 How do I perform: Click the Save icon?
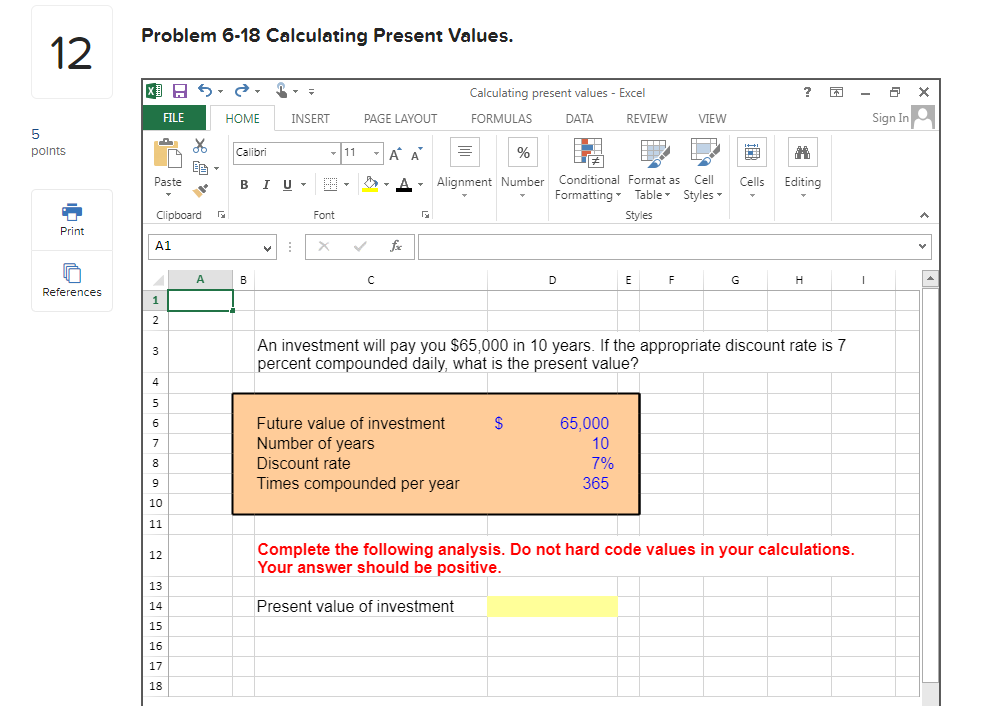180,92
